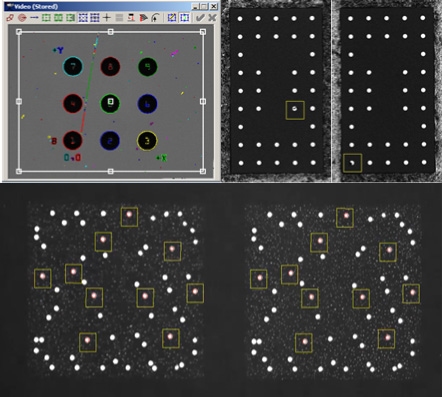The image size is (442, 397).
Task: Click the gray X cancel toolbar icon
Action: [x=212, y=18]
